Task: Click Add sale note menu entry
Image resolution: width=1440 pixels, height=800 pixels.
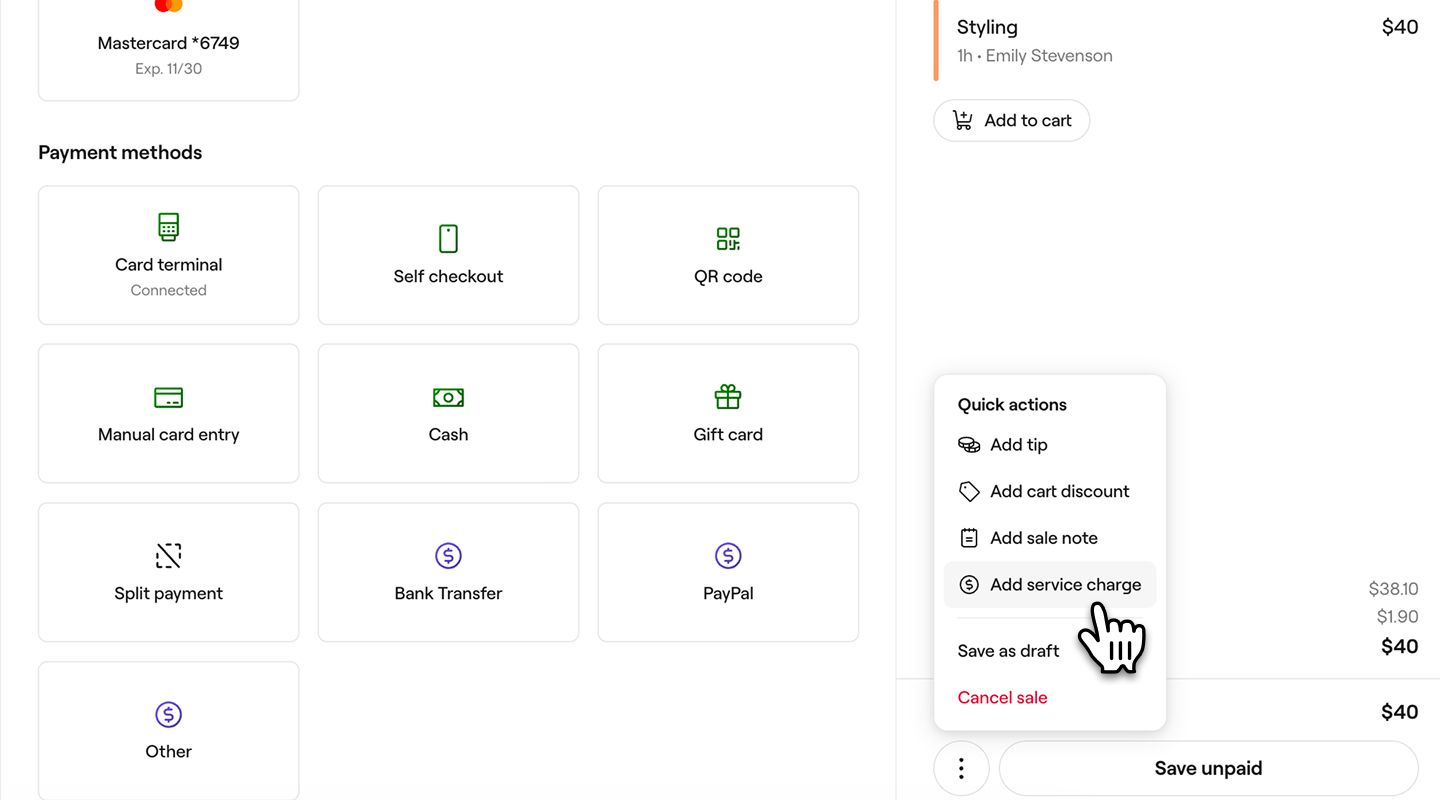Action: tap(1043, 538)
